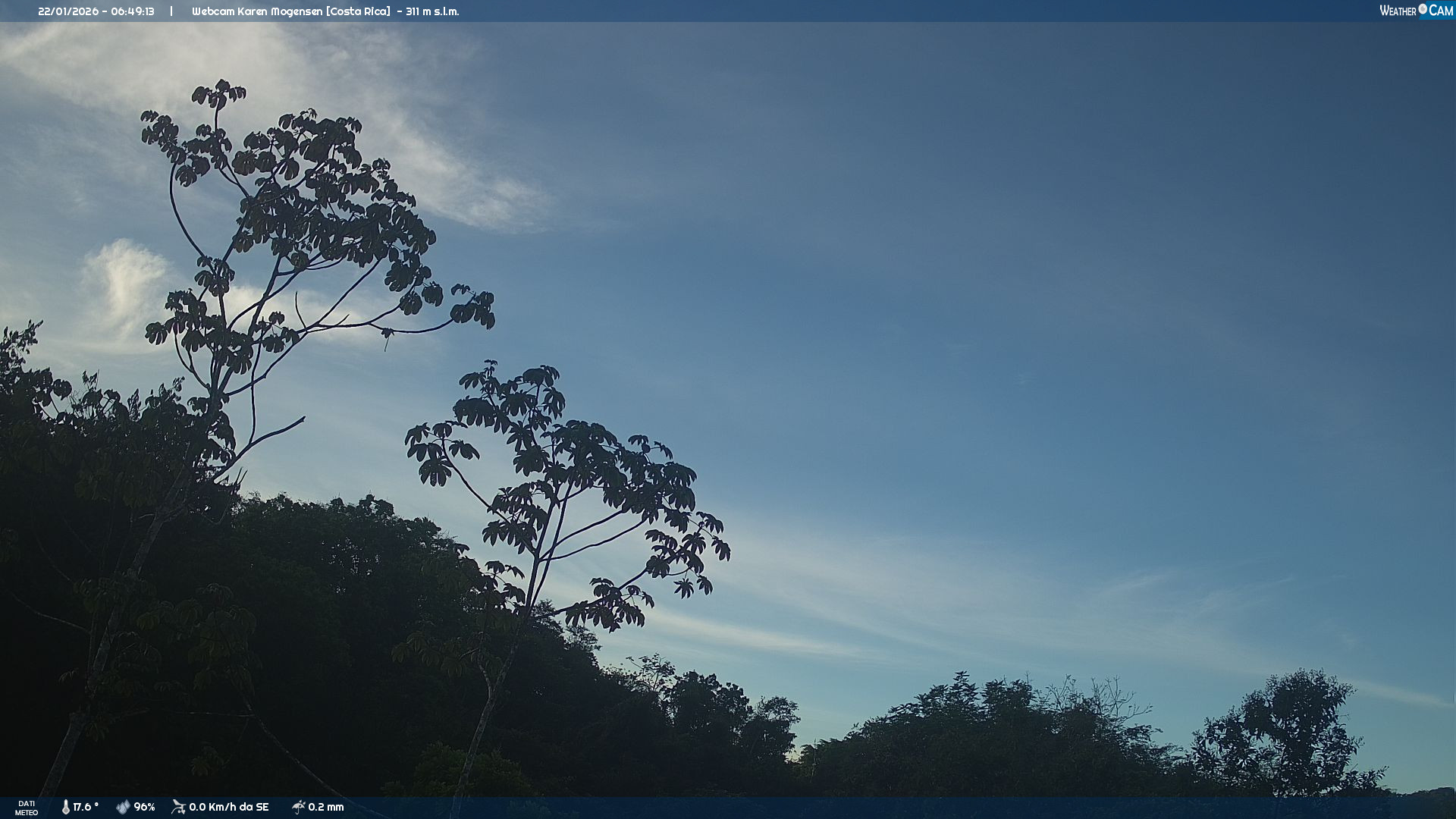
Task: Click the blue dot in WeatherCAM logo
Action: [1423, 8]
